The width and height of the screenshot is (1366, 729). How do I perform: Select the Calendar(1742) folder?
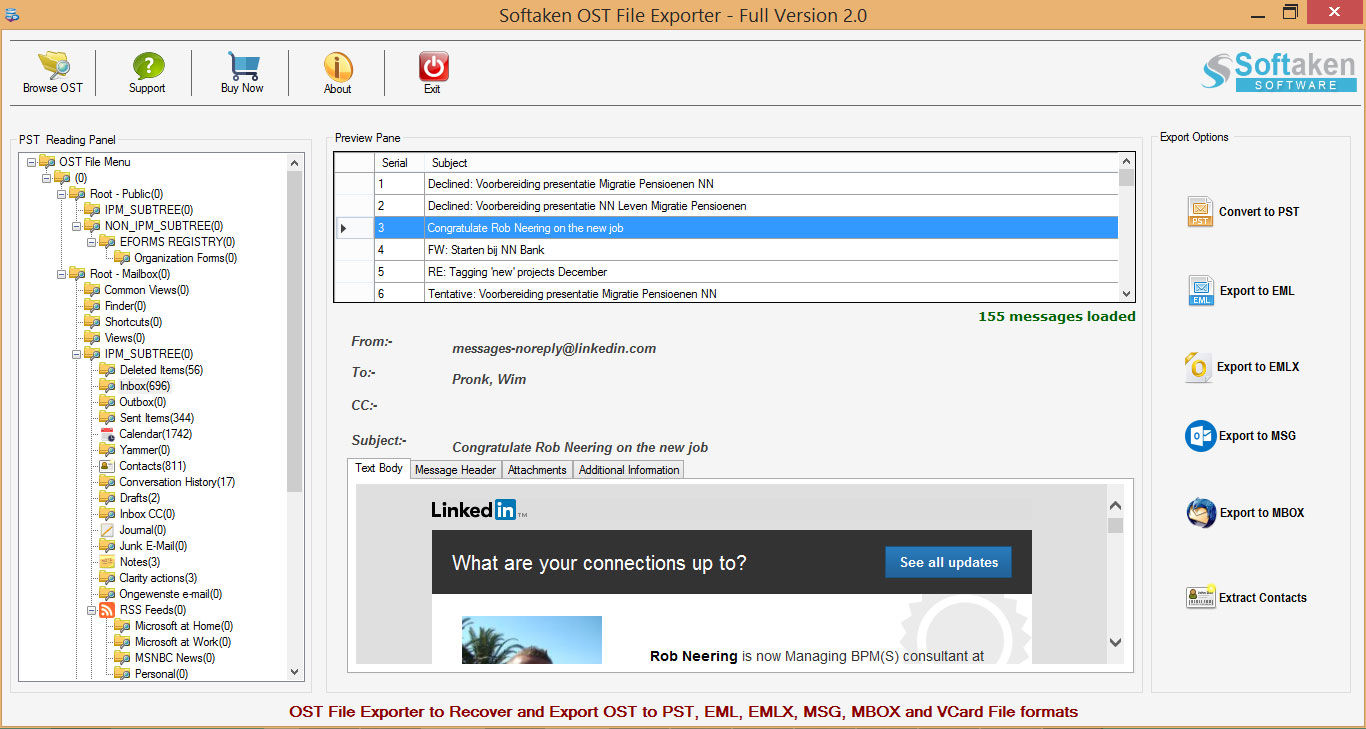(x=155, y=434)
